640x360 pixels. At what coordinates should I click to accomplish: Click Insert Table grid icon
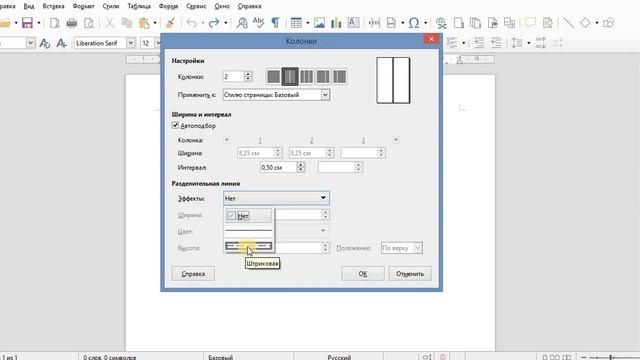[296, 23]
